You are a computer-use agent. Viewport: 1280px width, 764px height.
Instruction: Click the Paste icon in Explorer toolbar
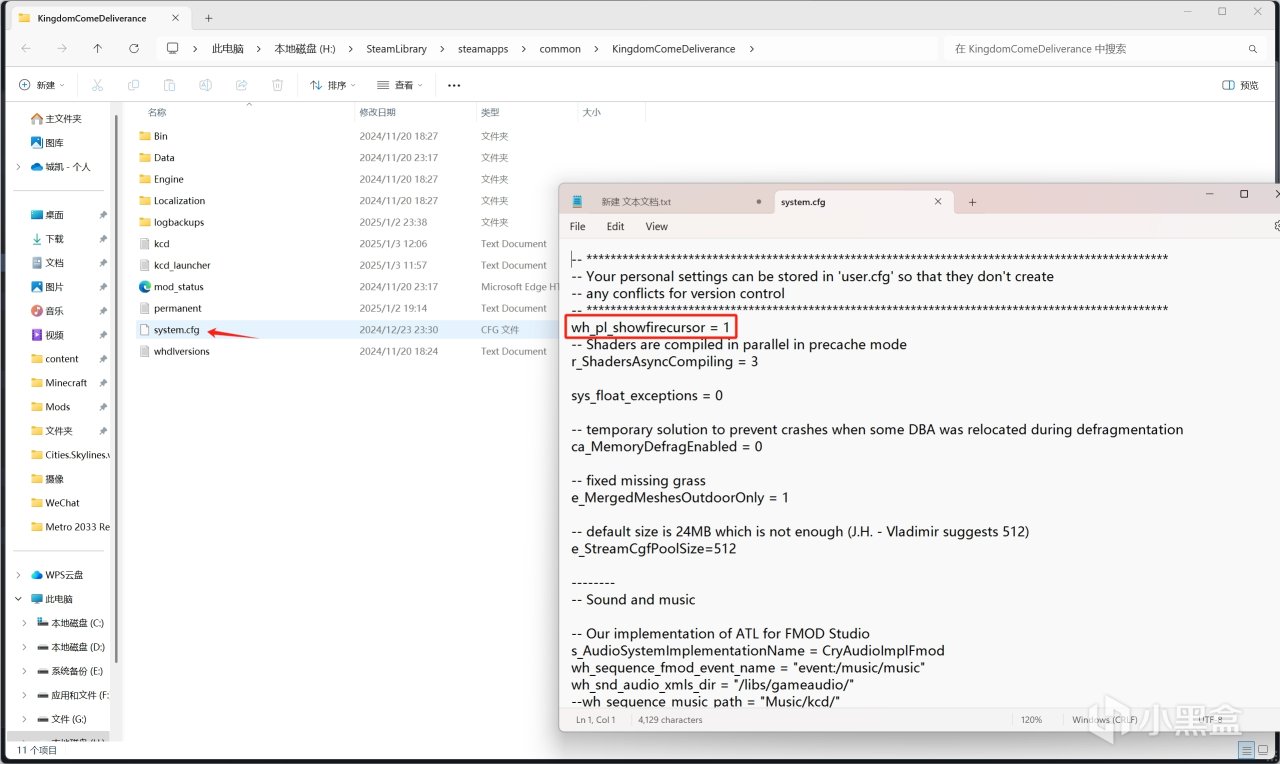click(x=169, y=85)
